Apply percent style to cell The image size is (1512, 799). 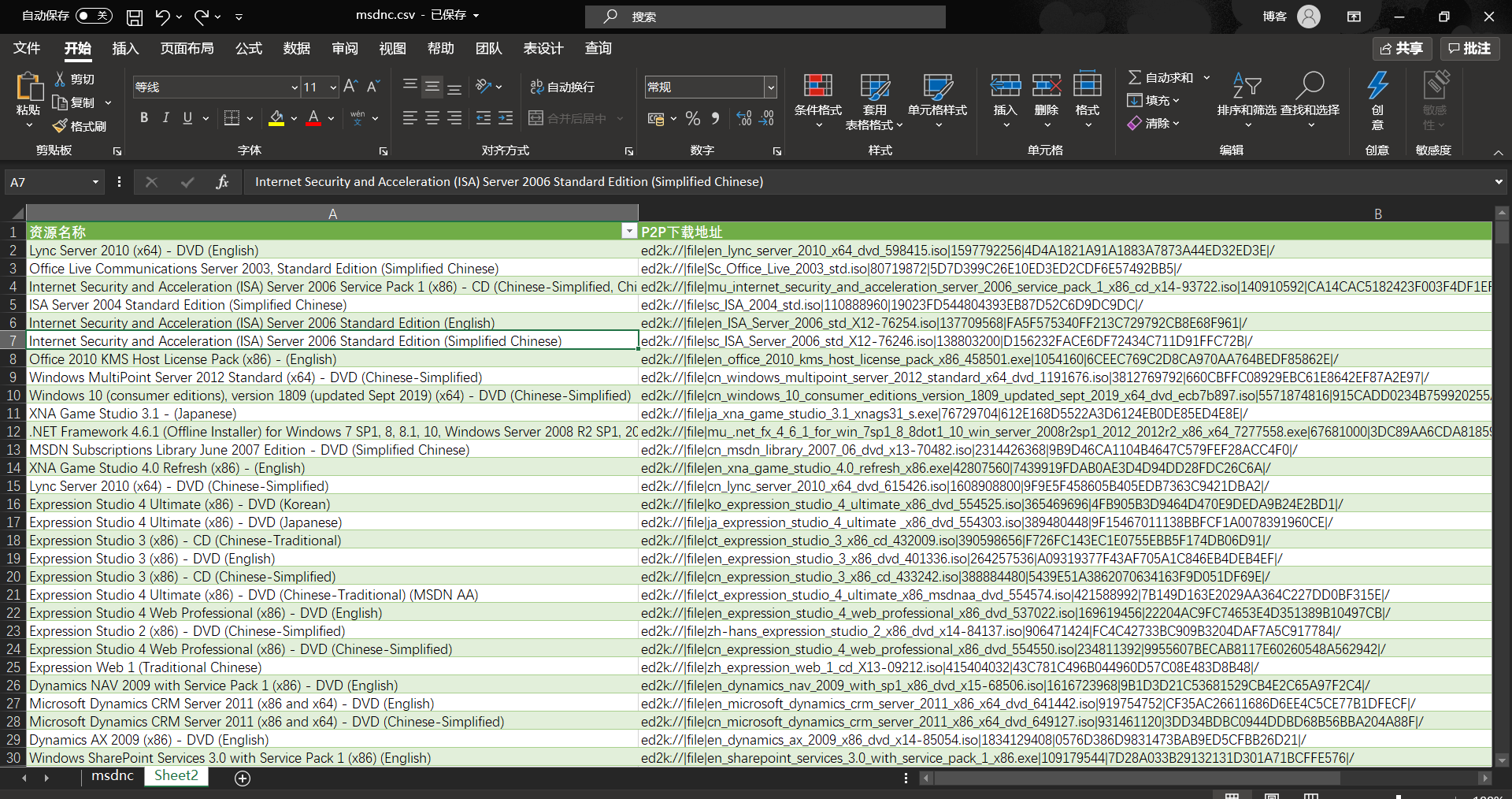(x=693, y=118)
